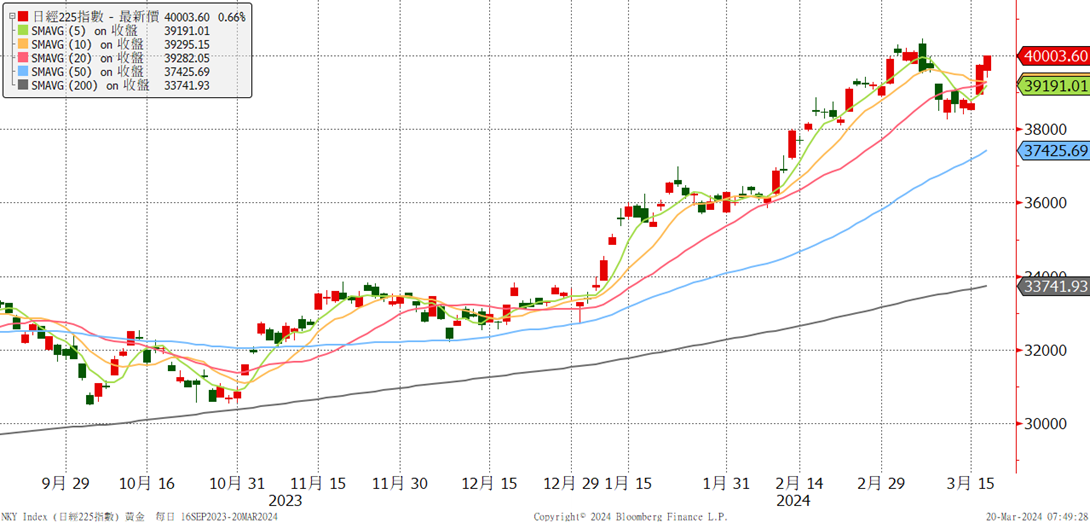Image resolution: width=1090 pixels, height=523 pixels.
Task: Select the legend label '日經225指數 - 最新價'
Action: pos(95,15)
